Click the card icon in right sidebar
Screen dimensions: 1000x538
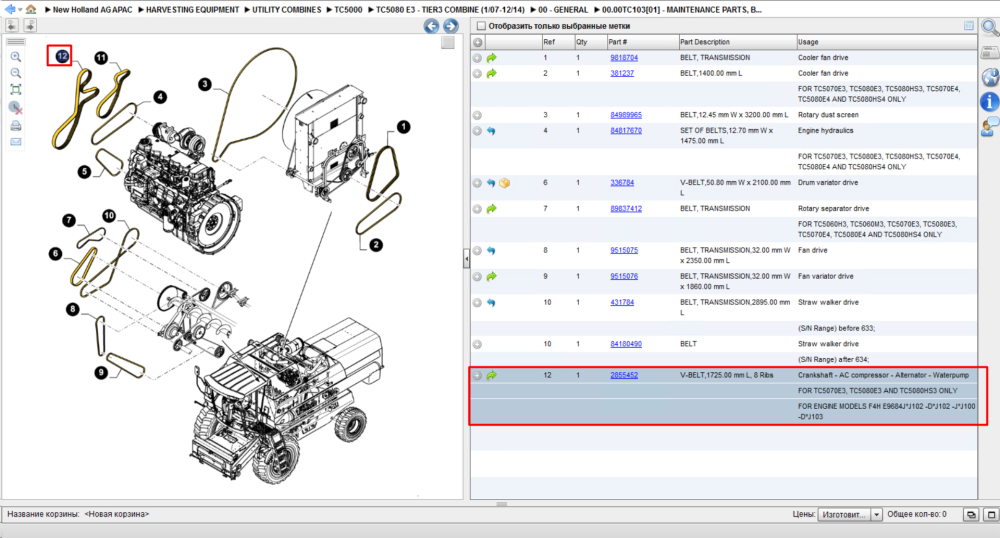pos(990,52)
